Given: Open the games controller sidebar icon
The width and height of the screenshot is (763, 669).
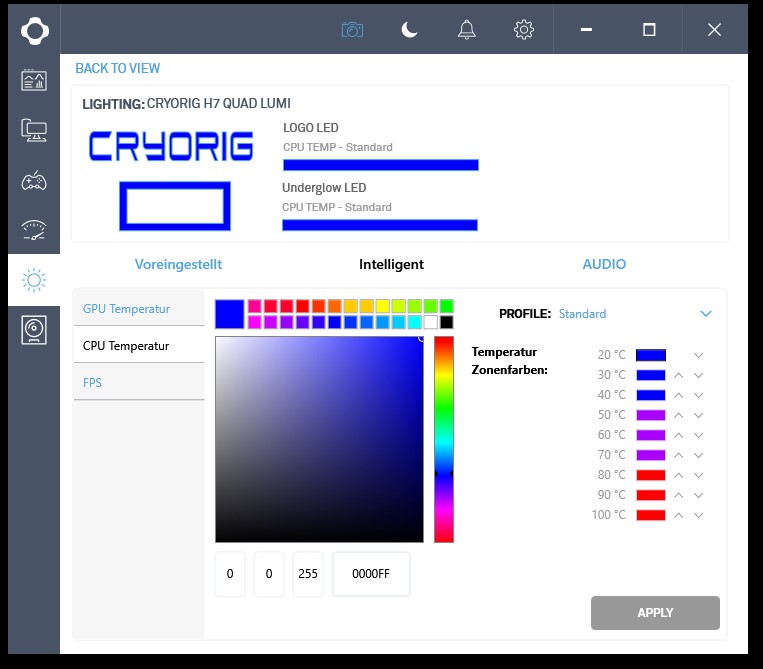Looking at the screenshot, I should tap(34, 181).
